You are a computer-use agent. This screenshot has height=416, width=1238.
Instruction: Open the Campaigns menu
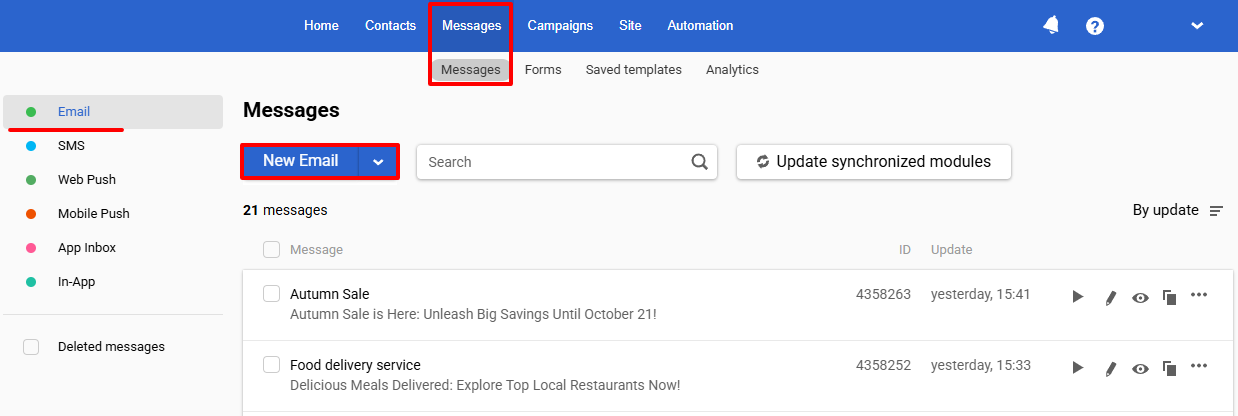[560, 26]
